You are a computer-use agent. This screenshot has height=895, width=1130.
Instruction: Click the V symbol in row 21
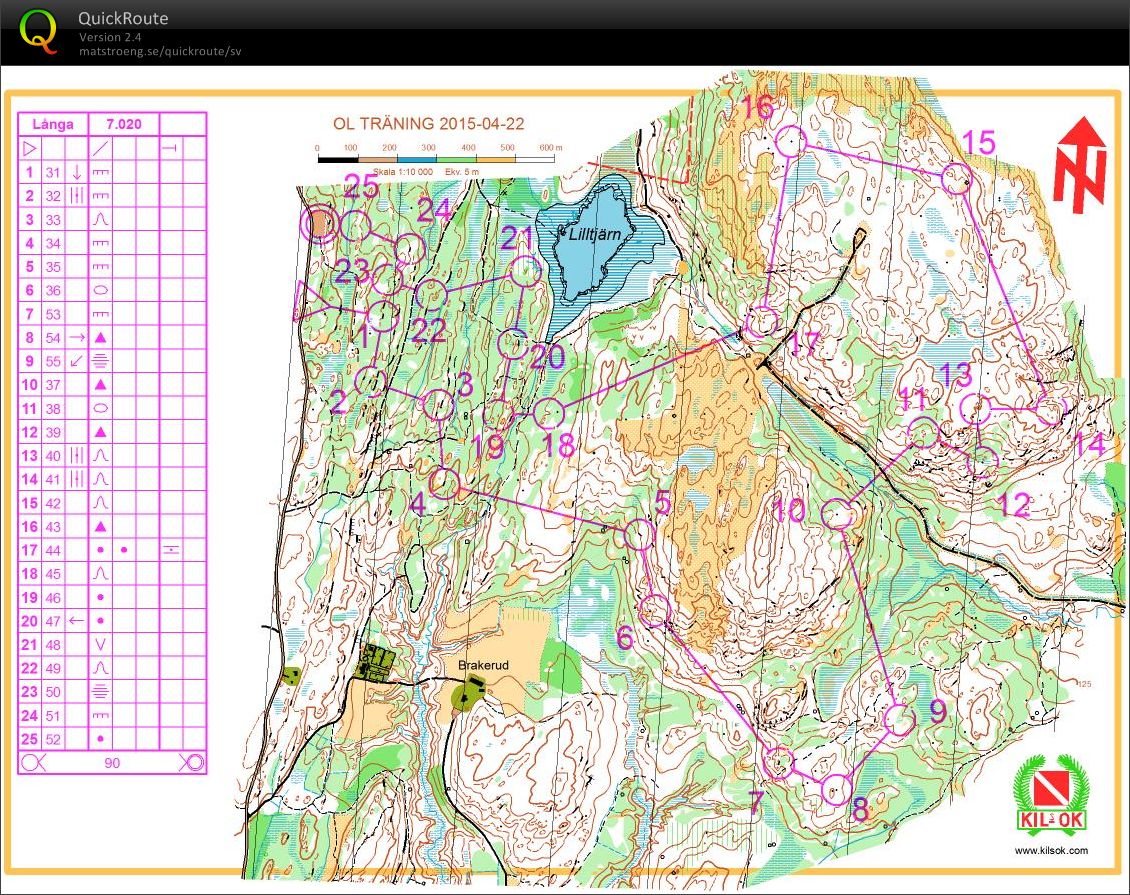coord(101,644)
